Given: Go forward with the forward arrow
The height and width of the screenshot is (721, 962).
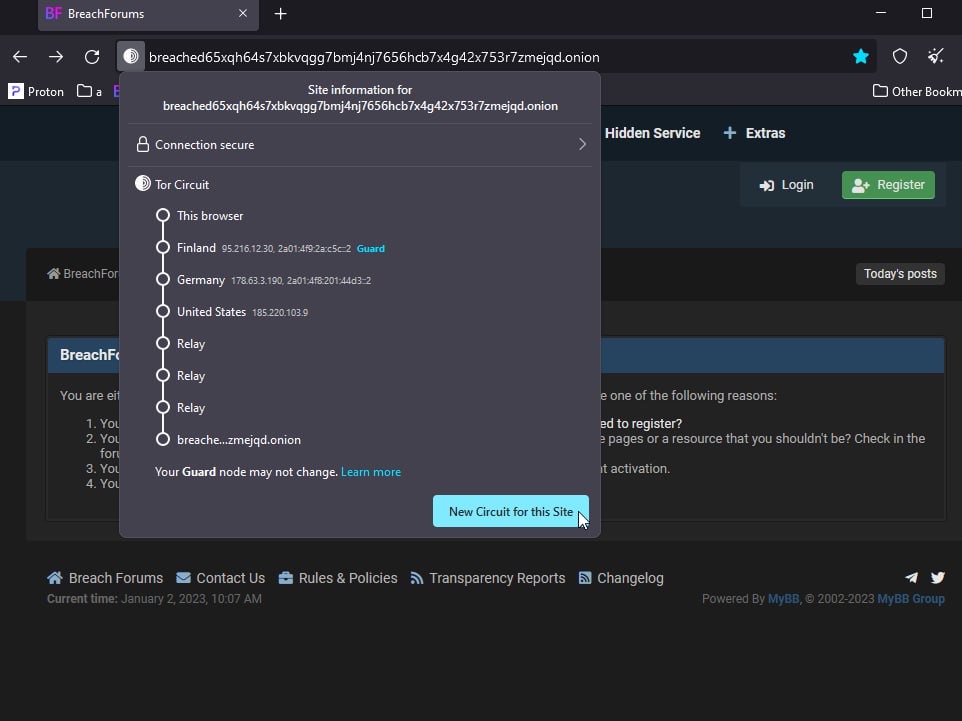Looking at the screenshot, I should click(56, 57).
